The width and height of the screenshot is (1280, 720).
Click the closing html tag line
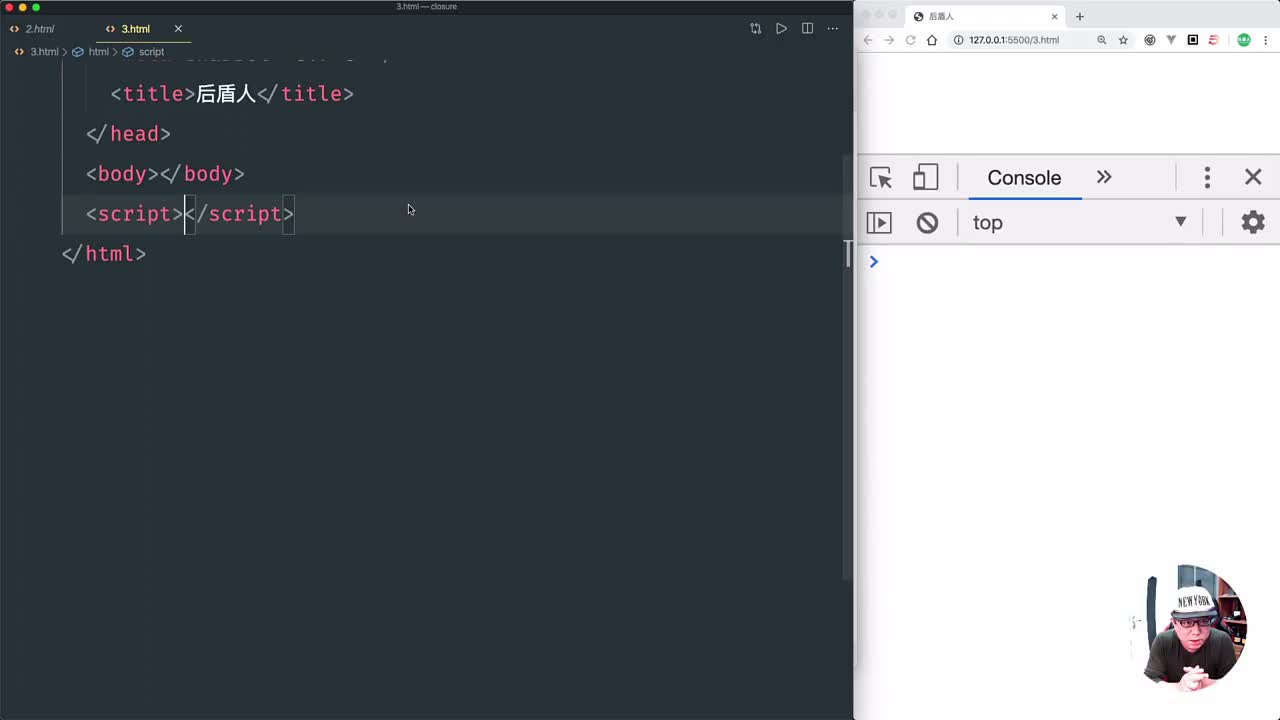click(x=104, y=254)
